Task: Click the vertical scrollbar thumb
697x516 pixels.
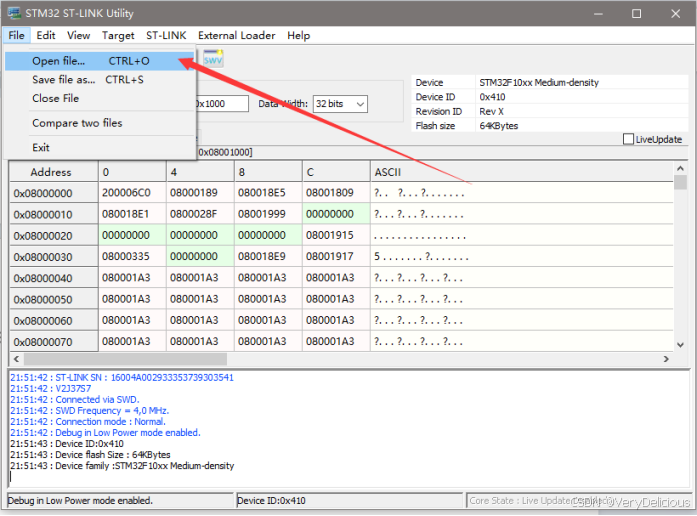Action: [x=680, y=182]
